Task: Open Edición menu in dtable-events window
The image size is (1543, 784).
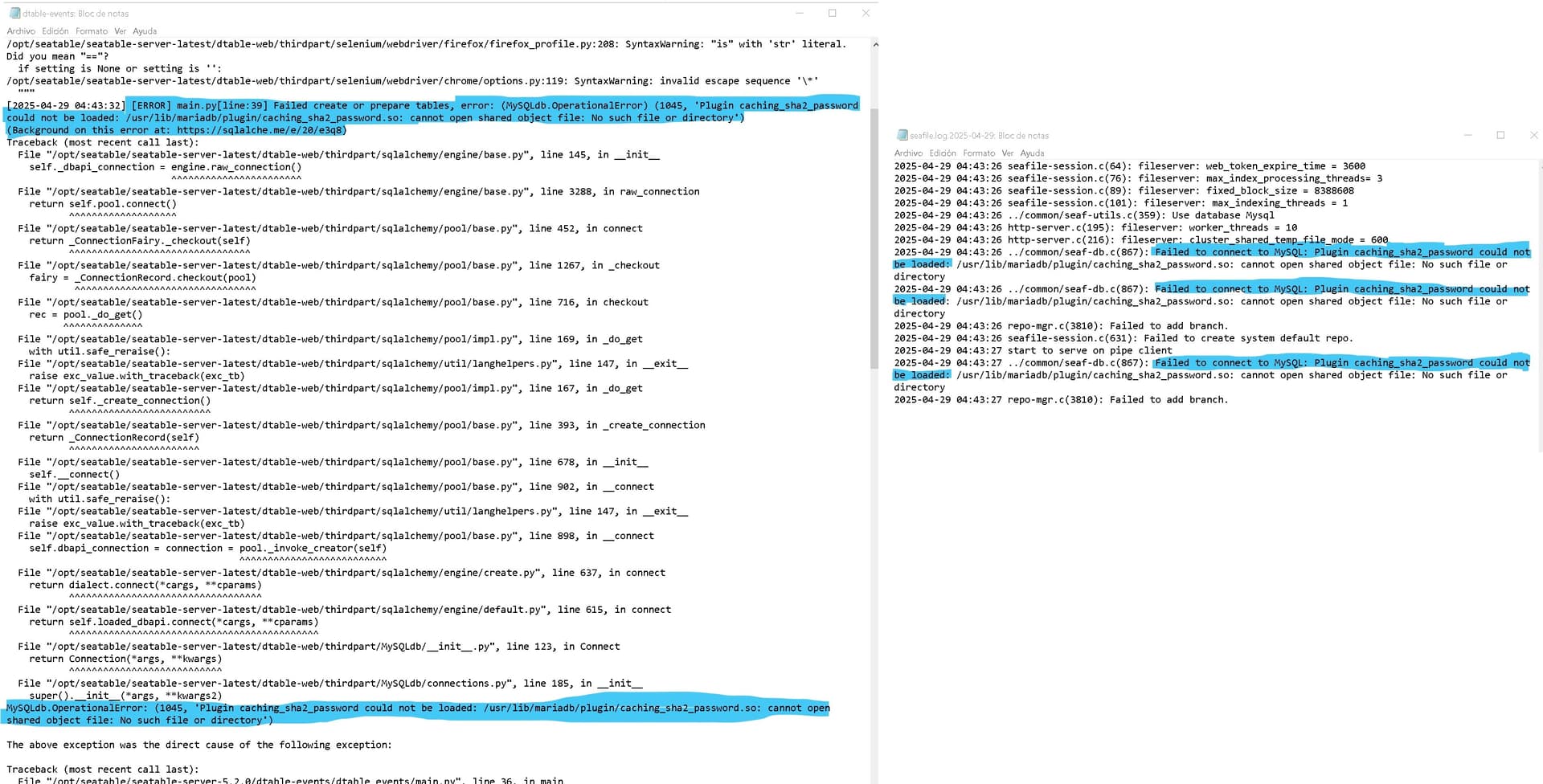Action: [55, 31]
